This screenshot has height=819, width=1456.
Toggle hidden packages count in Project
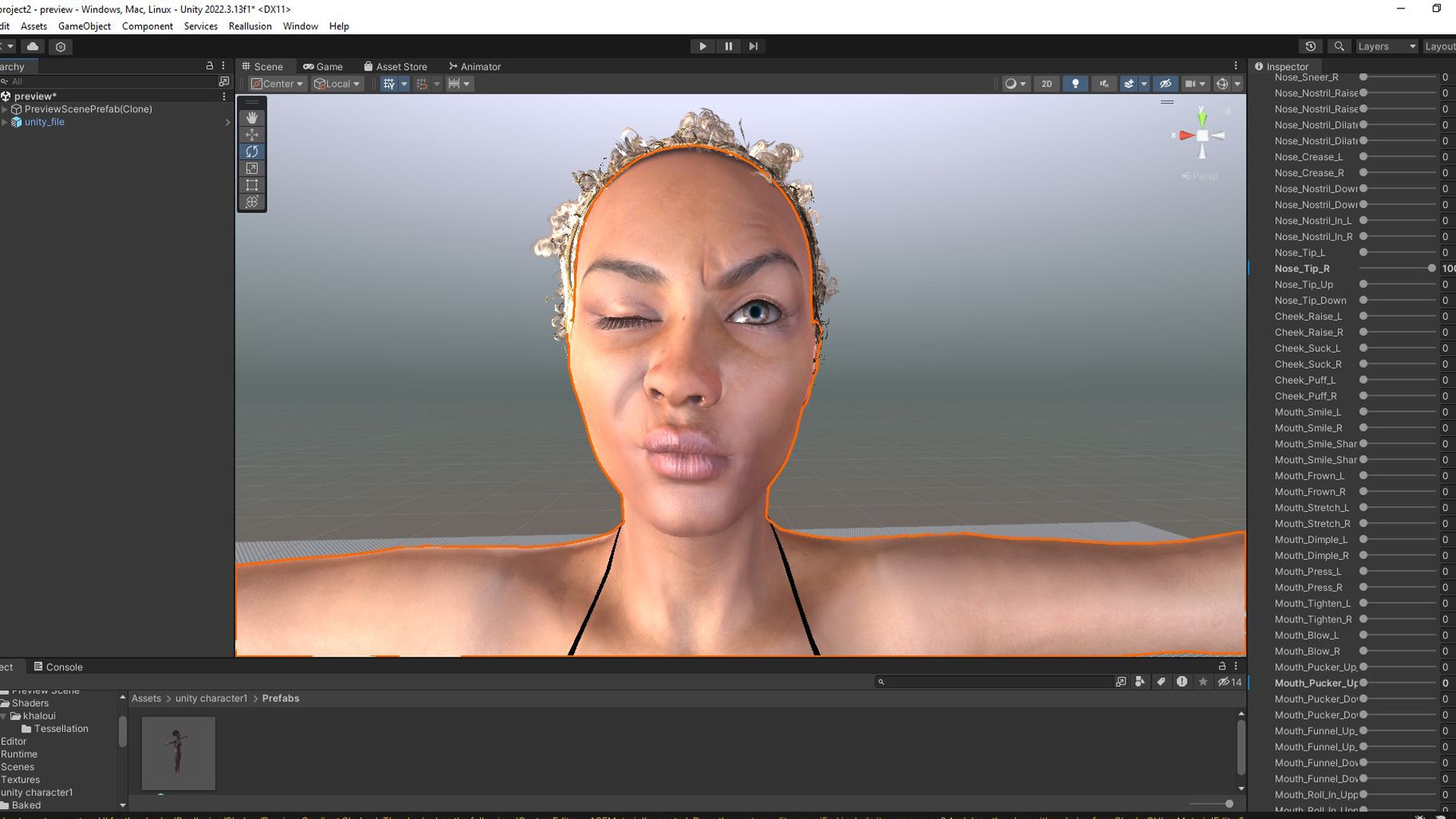point(1230,682)
